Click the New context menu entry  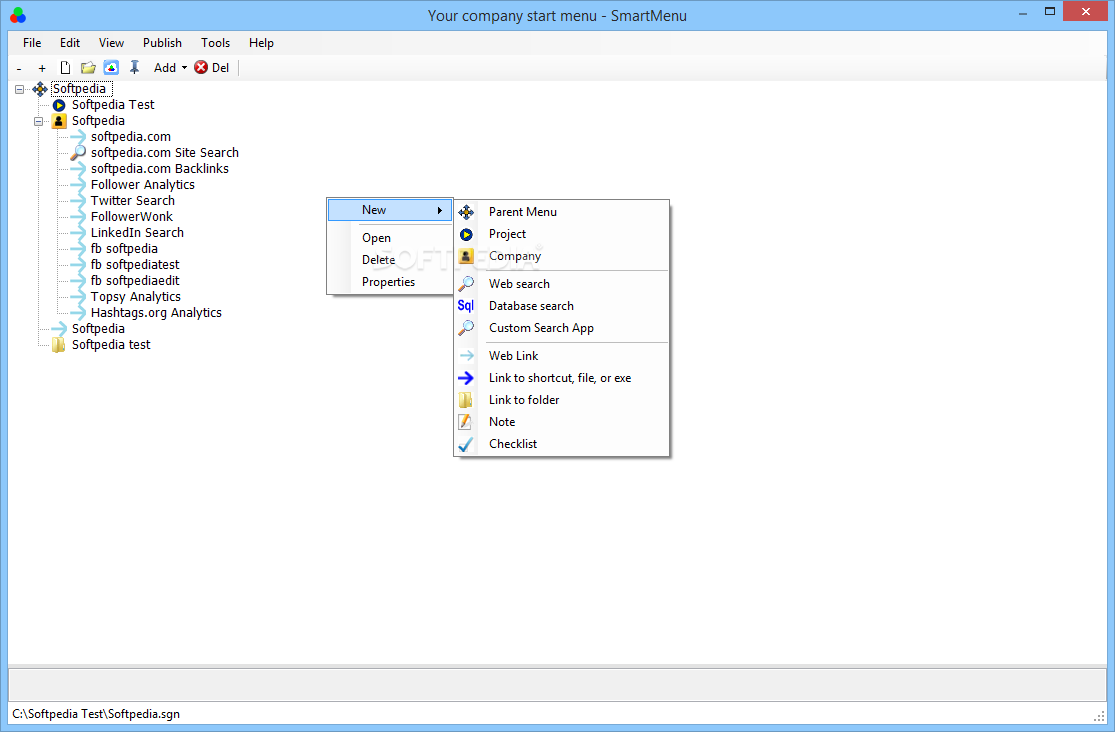pos(390,210)
